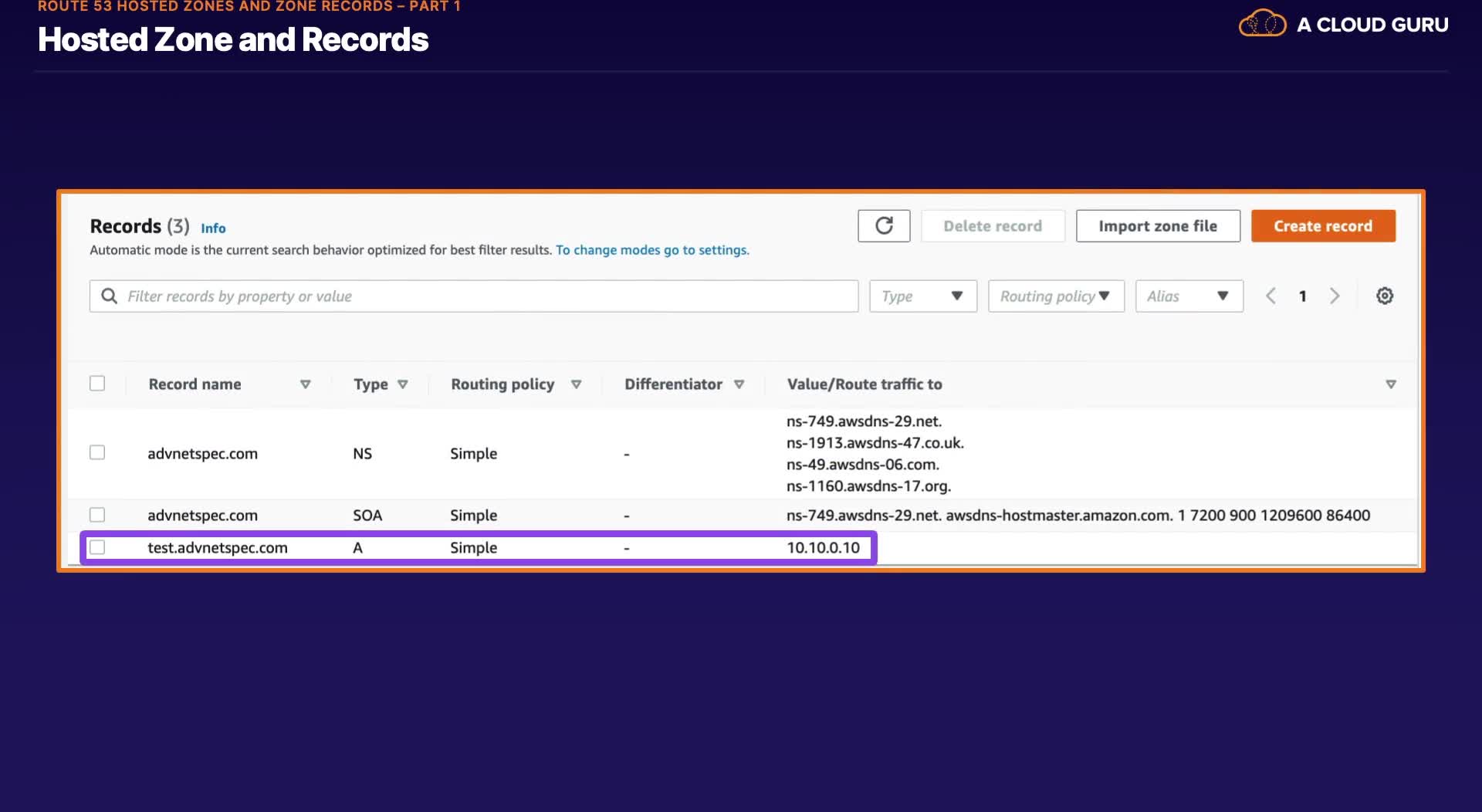Screen dimensions: 1482x812
Task: Select the advnetspec.com SOA record checkbox
Action: (x=97, y=515)
